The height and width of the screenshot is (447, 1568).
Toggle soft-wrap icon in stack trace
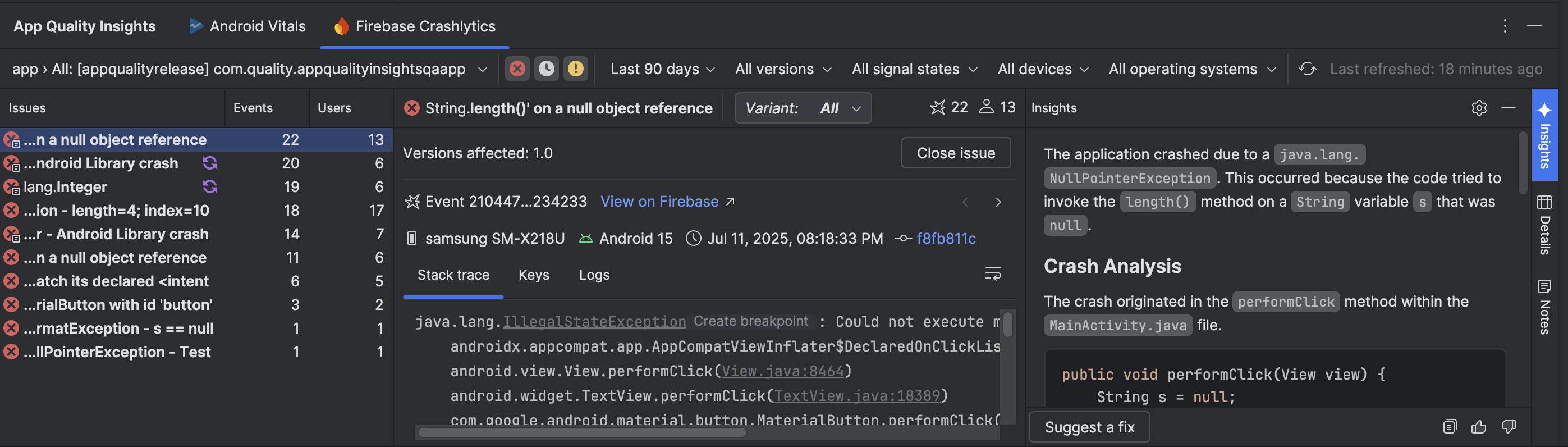992,274
